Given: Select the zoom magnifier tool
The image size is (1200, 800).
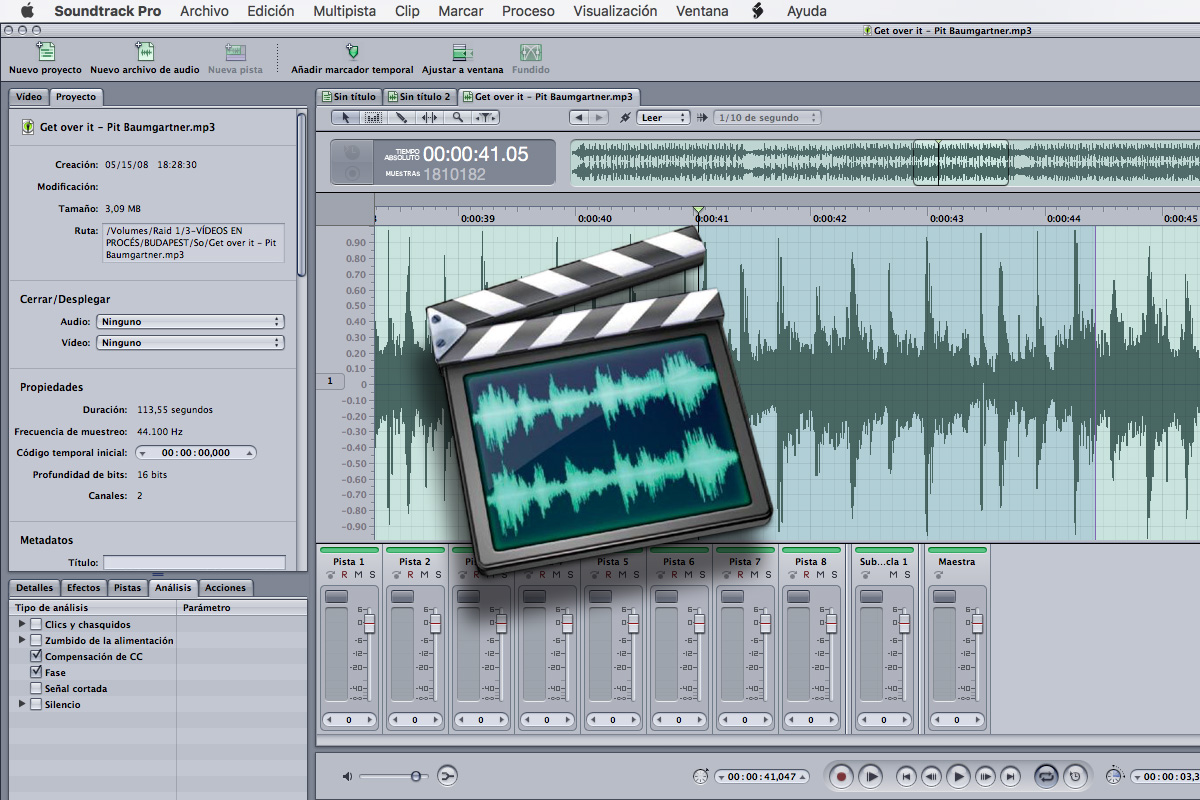Looking at the screenshot, I should click(x=457, y=117).
